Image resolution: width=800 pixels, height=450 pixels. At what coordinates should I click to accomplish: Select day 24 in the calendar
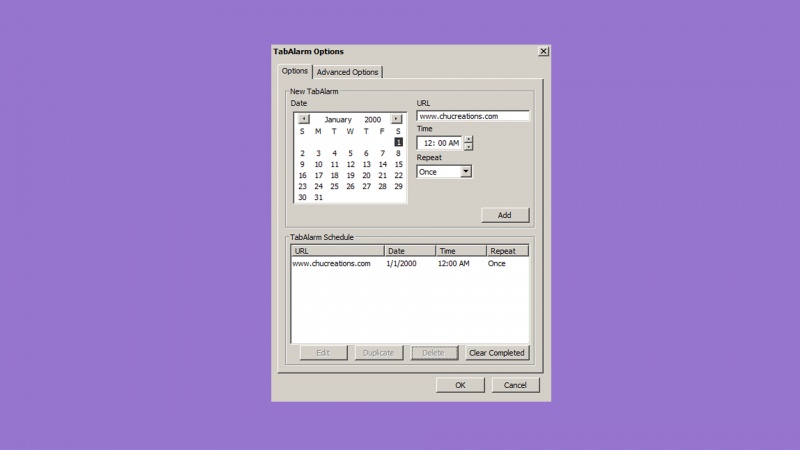click(x=318, y=186)
